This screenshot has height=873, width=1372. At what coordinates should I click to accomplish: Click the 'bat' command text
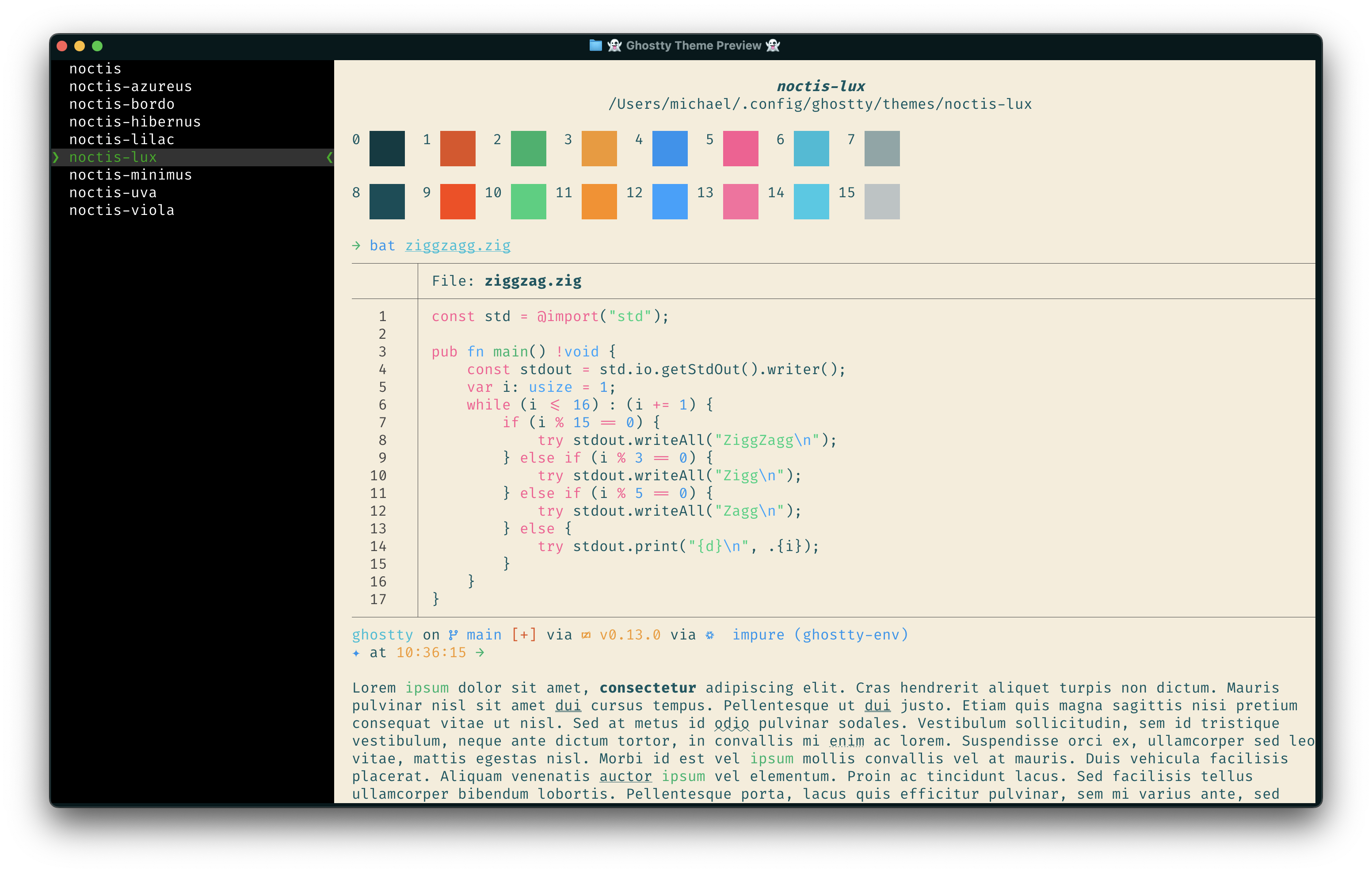coord(382,245)
